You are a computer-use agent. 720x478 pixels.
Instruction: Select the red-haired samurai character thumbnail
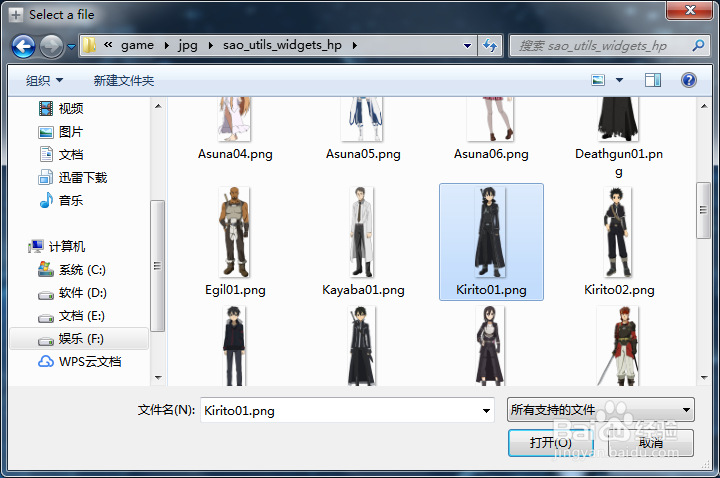click(x=617, y=346)
